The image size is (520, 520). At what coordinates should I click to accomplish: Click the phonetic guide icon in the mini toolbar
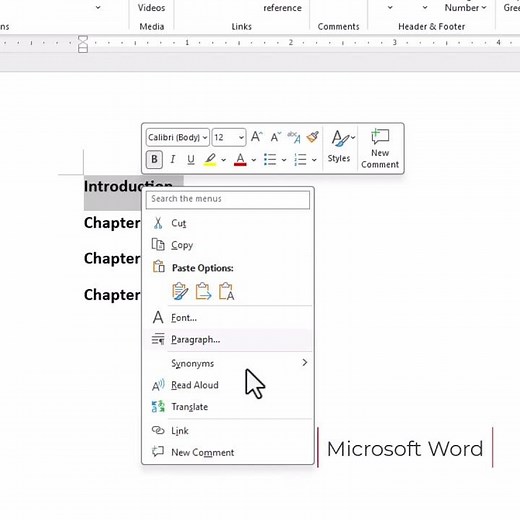point(294,137)
